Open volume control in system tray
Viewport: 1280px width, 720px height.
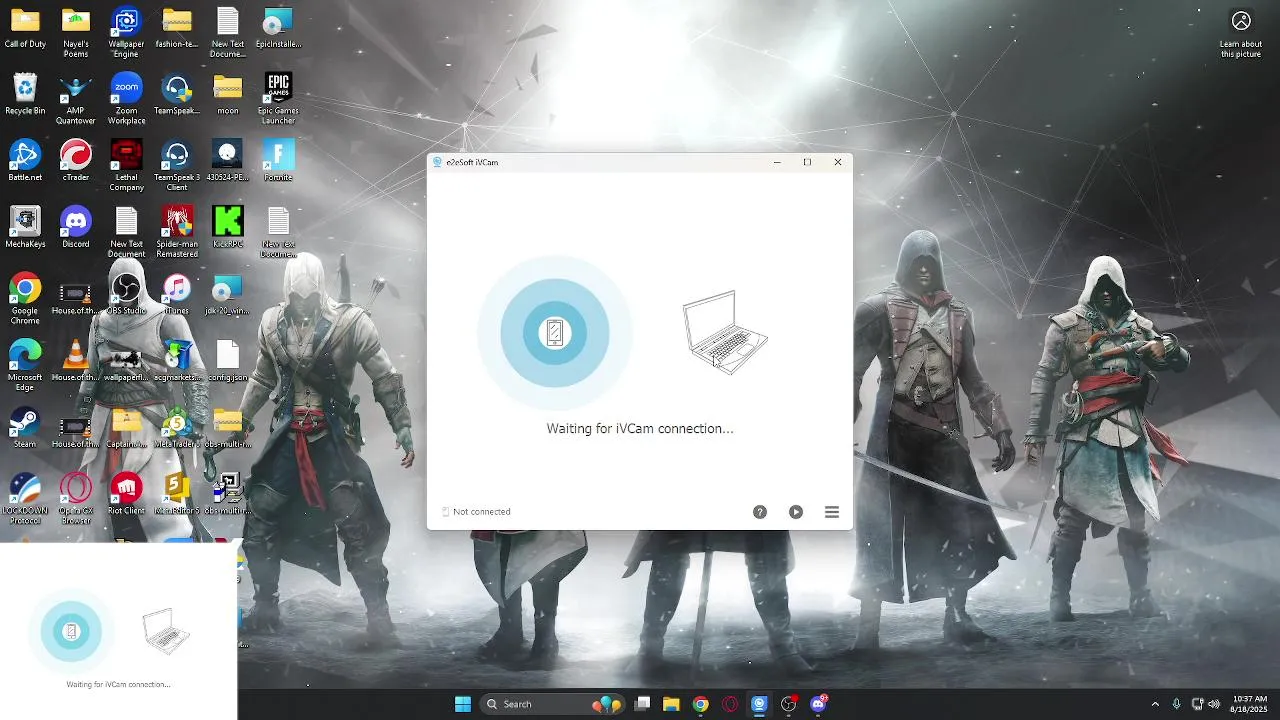1214,704
